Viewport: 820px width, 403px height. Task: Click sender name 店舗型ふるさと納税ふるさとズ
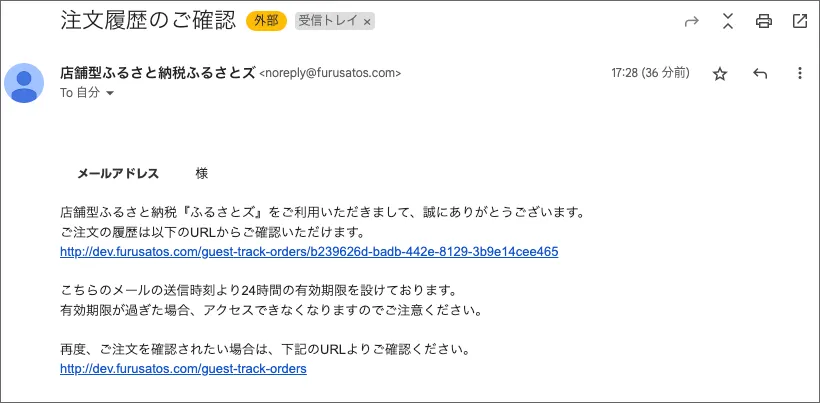pyautogui.click(x=158, y=72)
